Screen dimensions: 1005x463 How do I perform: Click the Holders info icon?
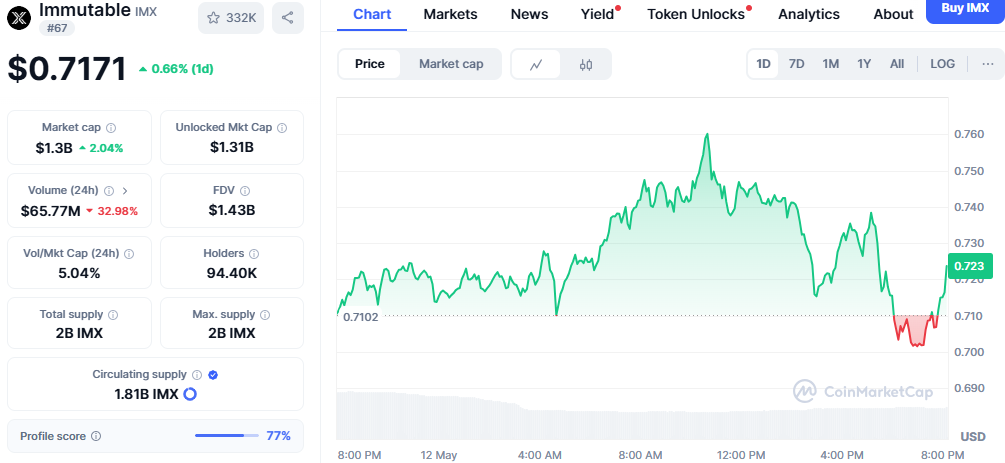(x=254, y=254)
